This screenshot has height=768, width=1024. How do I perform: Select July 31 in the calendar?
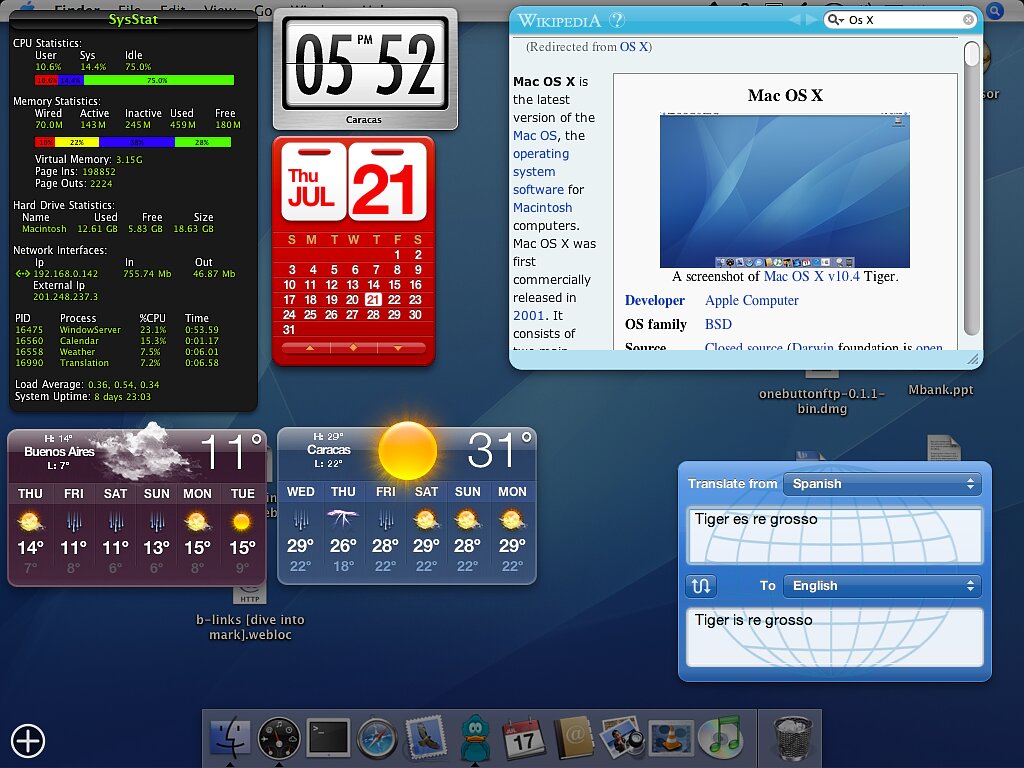pyautogui.click(x=289, y=330)
